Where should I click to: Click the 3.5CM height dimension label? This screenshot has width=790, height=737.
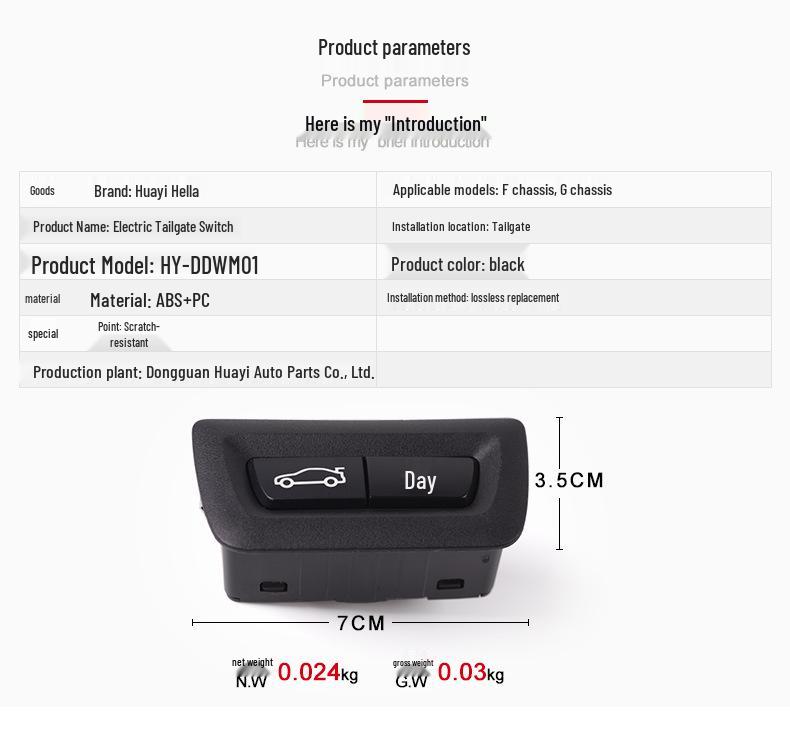[569, 480]
